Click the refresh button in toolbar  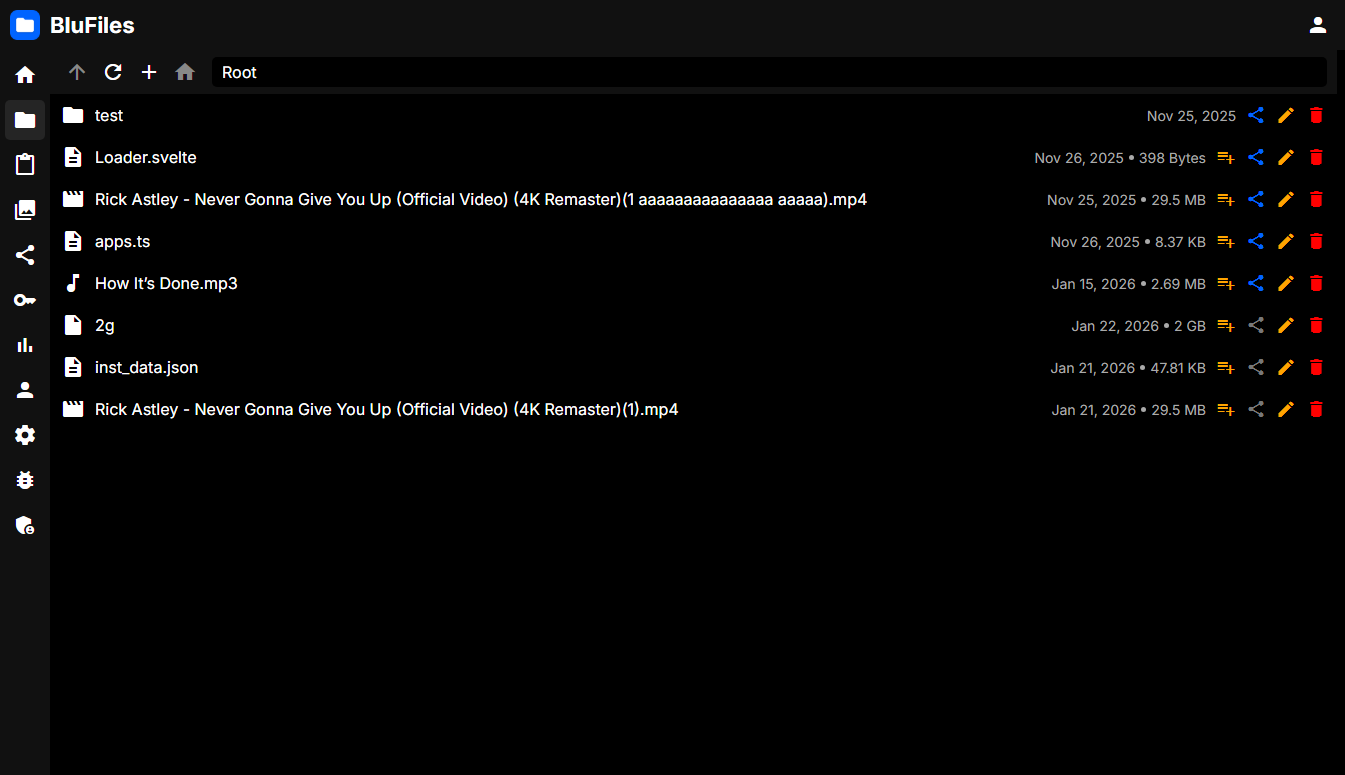click(x=113, y=72)
